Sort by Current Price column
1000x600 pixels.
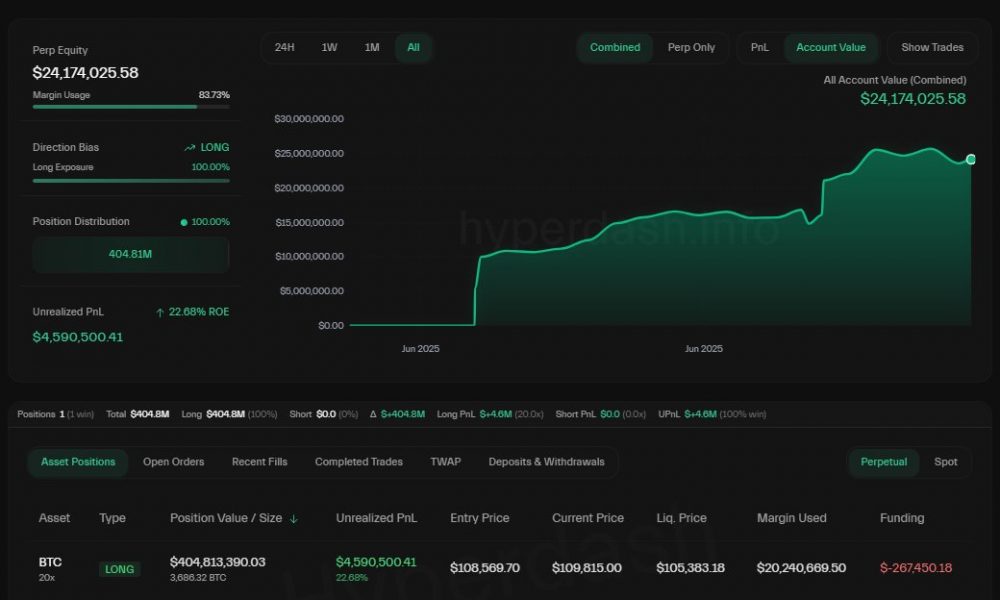coord(588,518)
